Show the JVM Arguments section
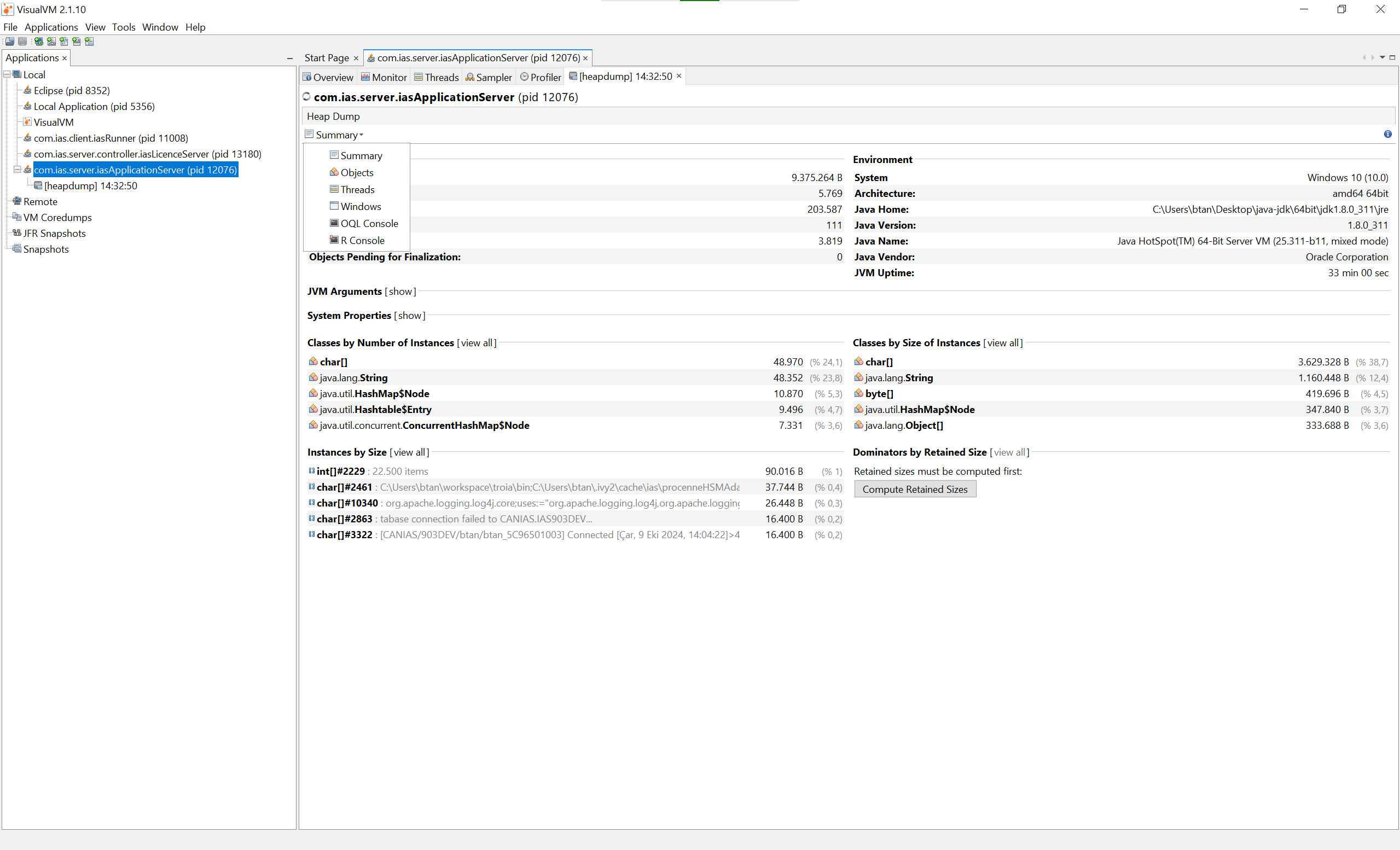The width and height of the screenshot is (1400, 850). pyautogui.click(x=400, y=292)
